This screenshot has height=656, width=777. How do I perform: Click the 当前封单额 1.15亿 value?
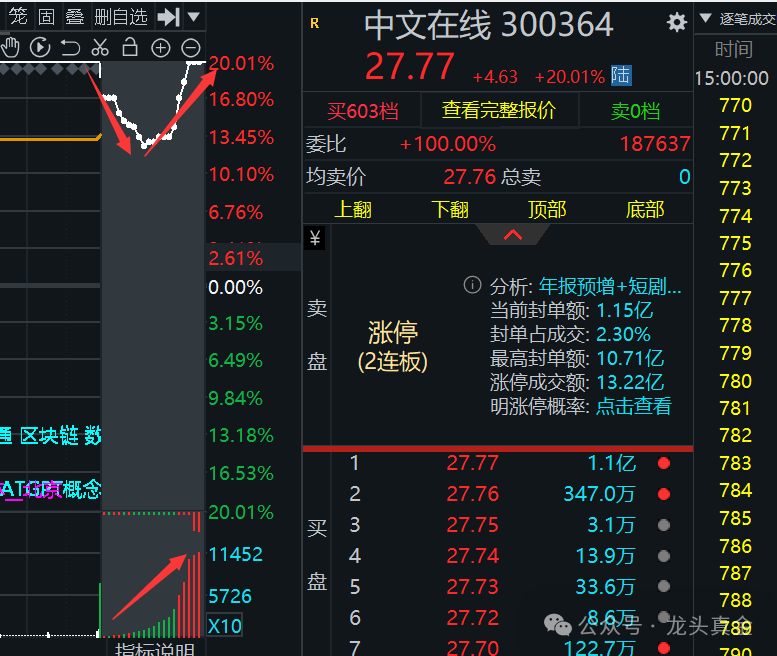pyautogui.click(x=625, y=311)
